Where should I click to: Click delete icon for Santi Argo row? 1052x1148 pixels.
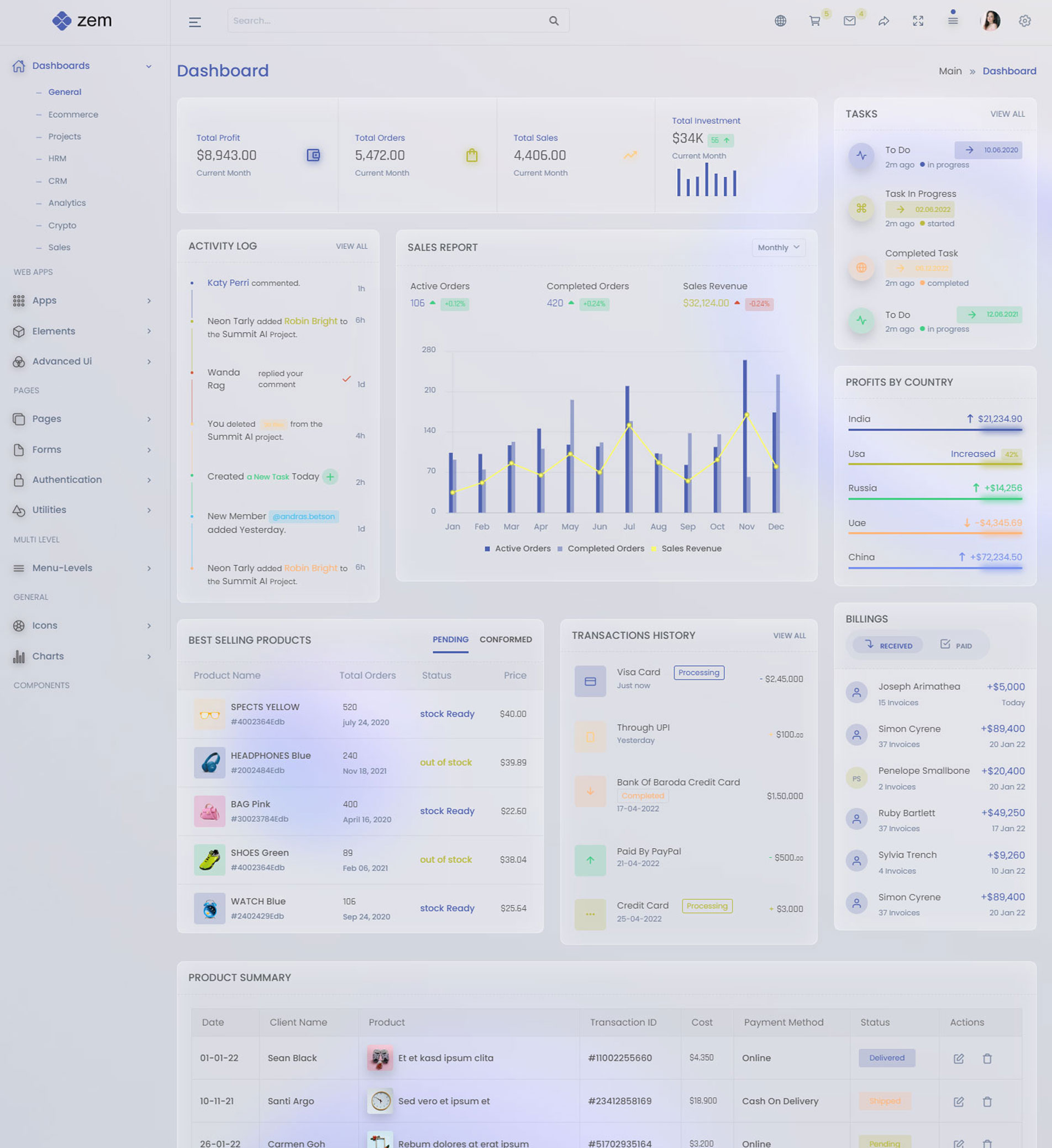(x=987, y=1101)
